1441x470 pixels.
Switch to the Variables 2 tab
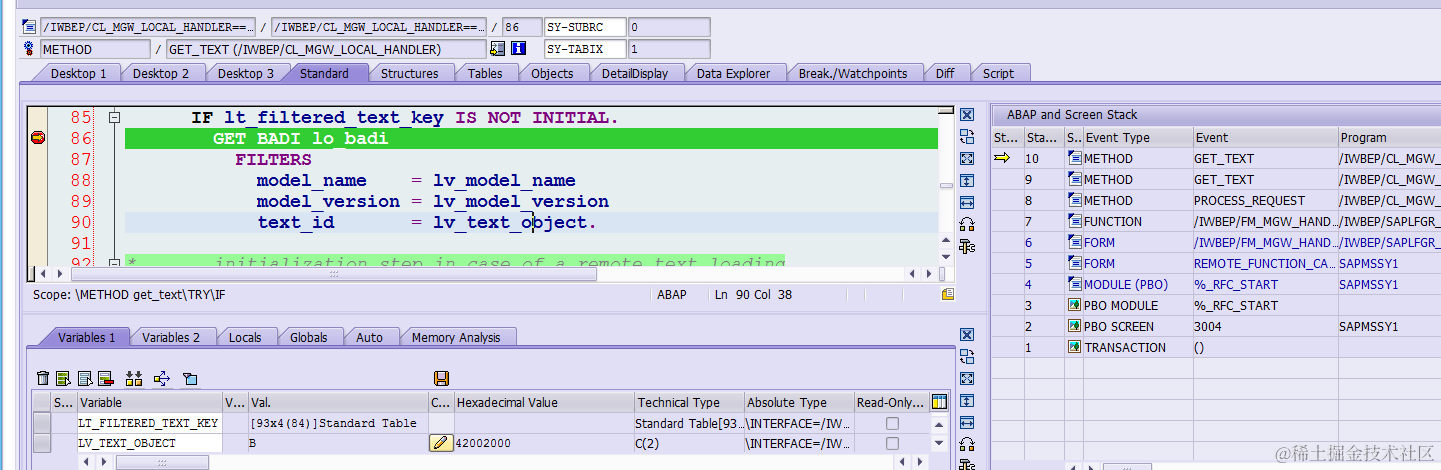tap(171, 337)
